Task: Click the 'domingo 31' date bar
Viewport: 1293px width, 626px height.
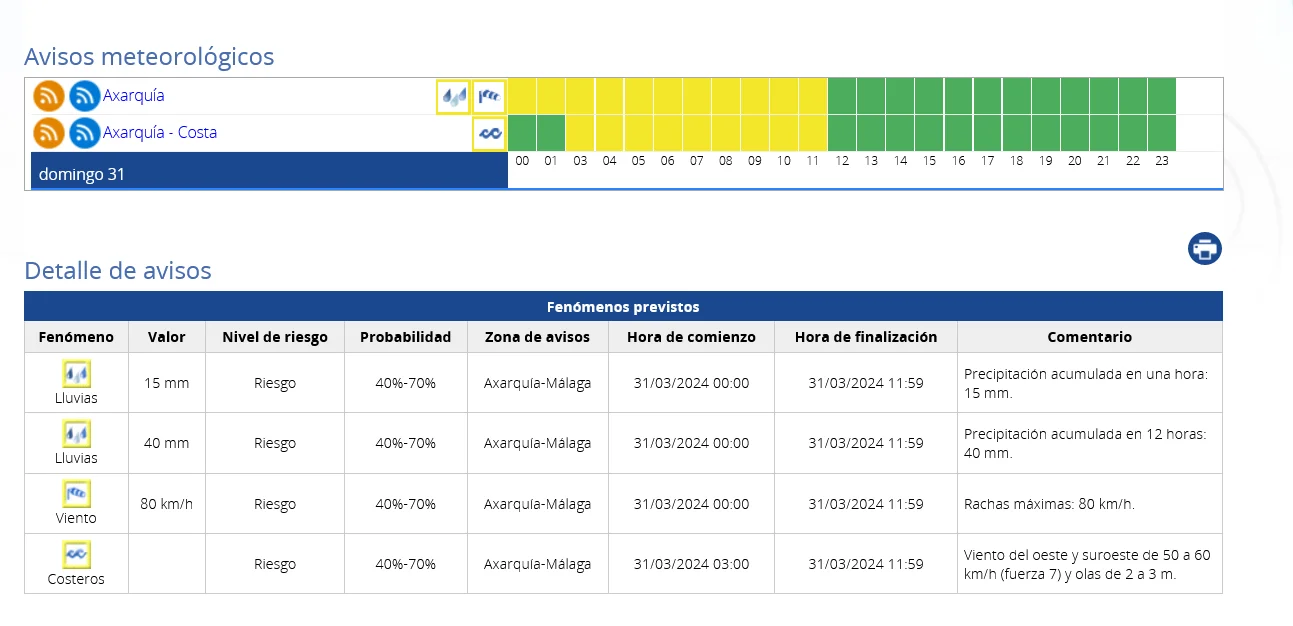Action: (x=270, y=170)
